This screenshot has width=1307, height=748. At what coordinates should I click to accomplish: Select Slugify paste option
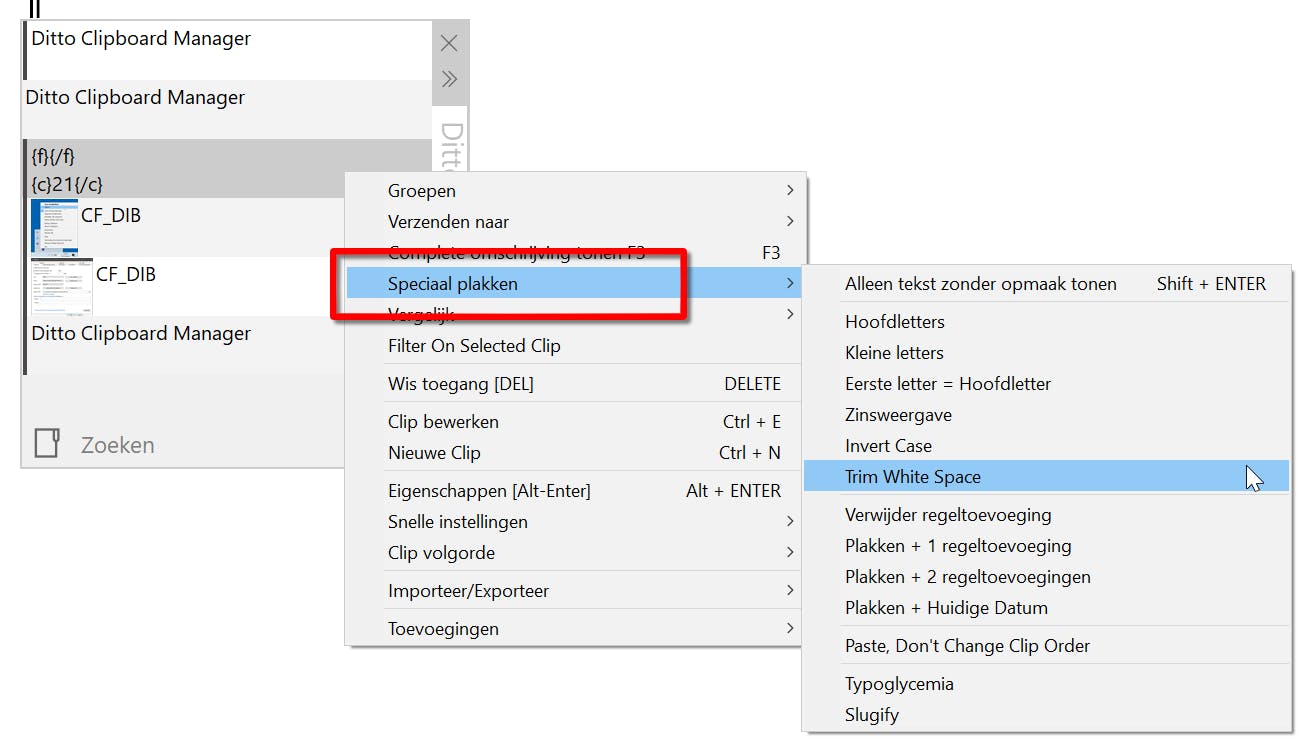(872, 715)
